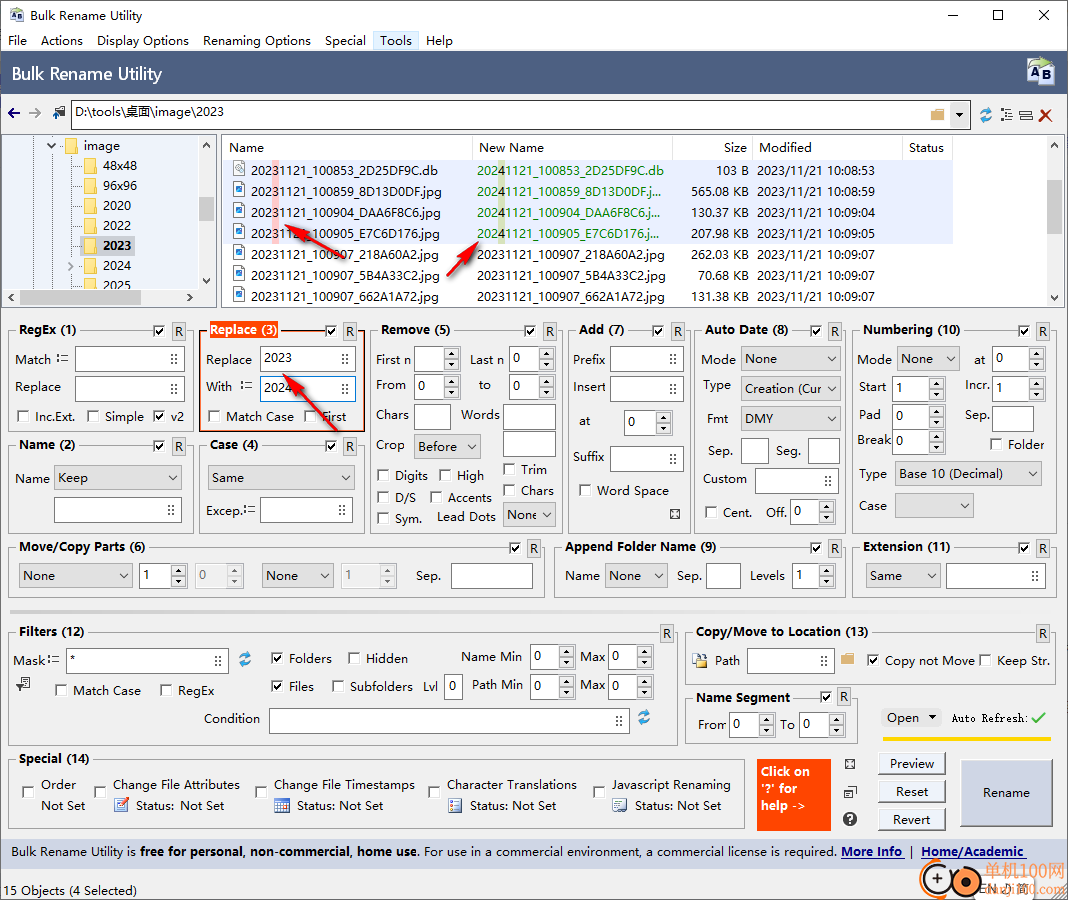Toggle the Folders filter checkbox

coord(277,658)
